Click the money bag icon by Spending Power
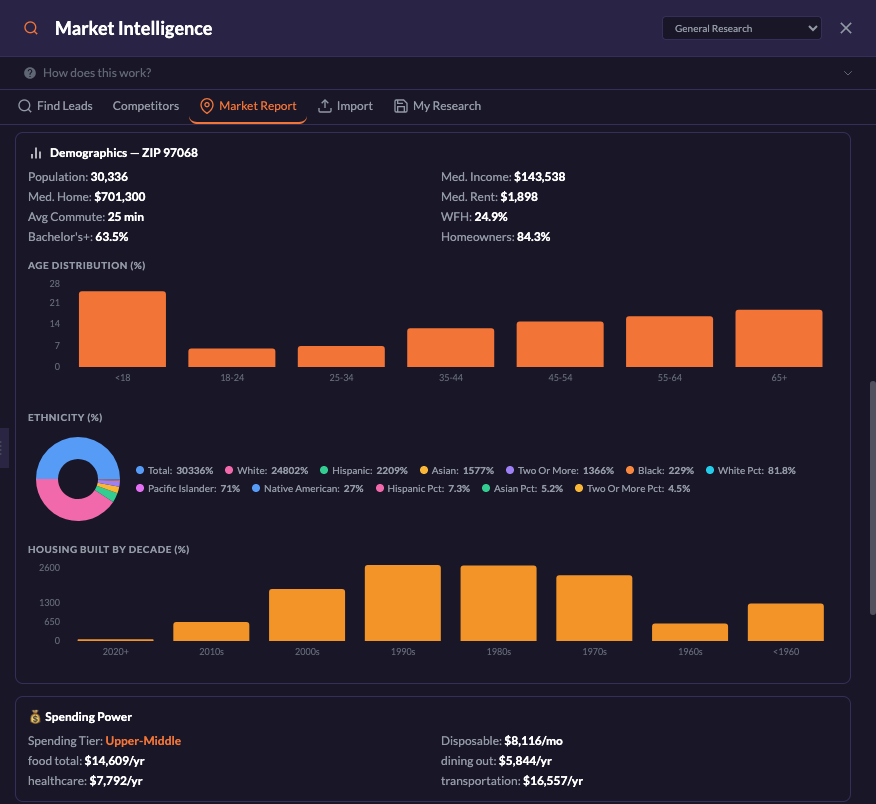Image resolution: width=876 pixels, height=804 pixels. 35,717
